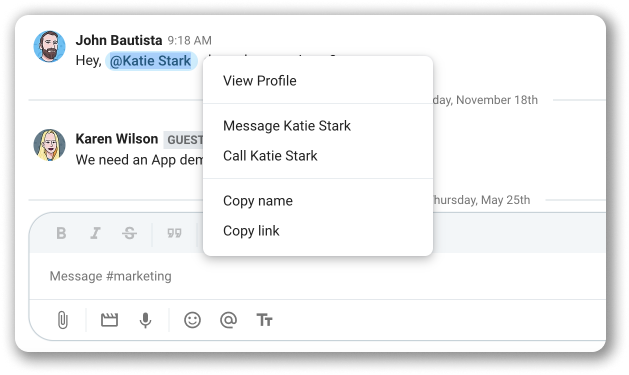Click Karen Wilson's name
629x375 pixels.
pos(117,139)
